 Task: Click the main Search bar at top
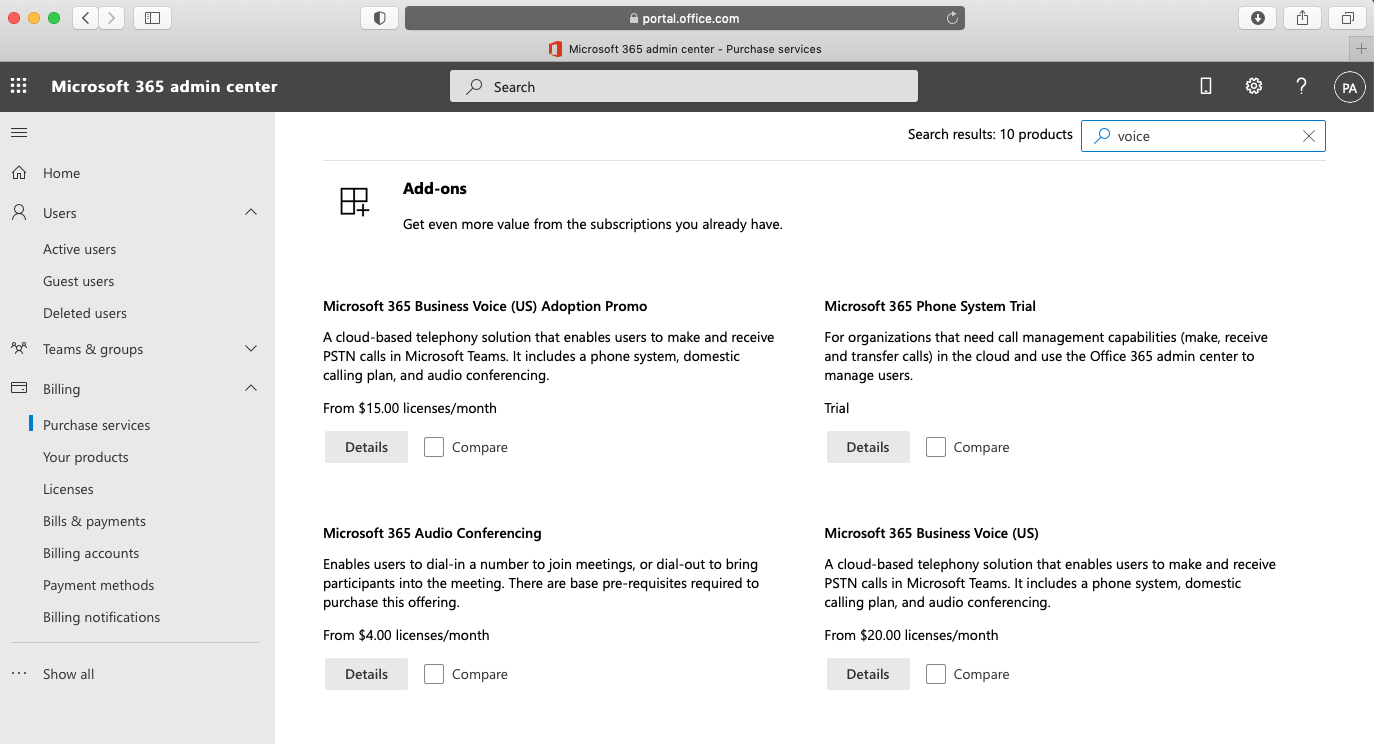coord(683,86)
